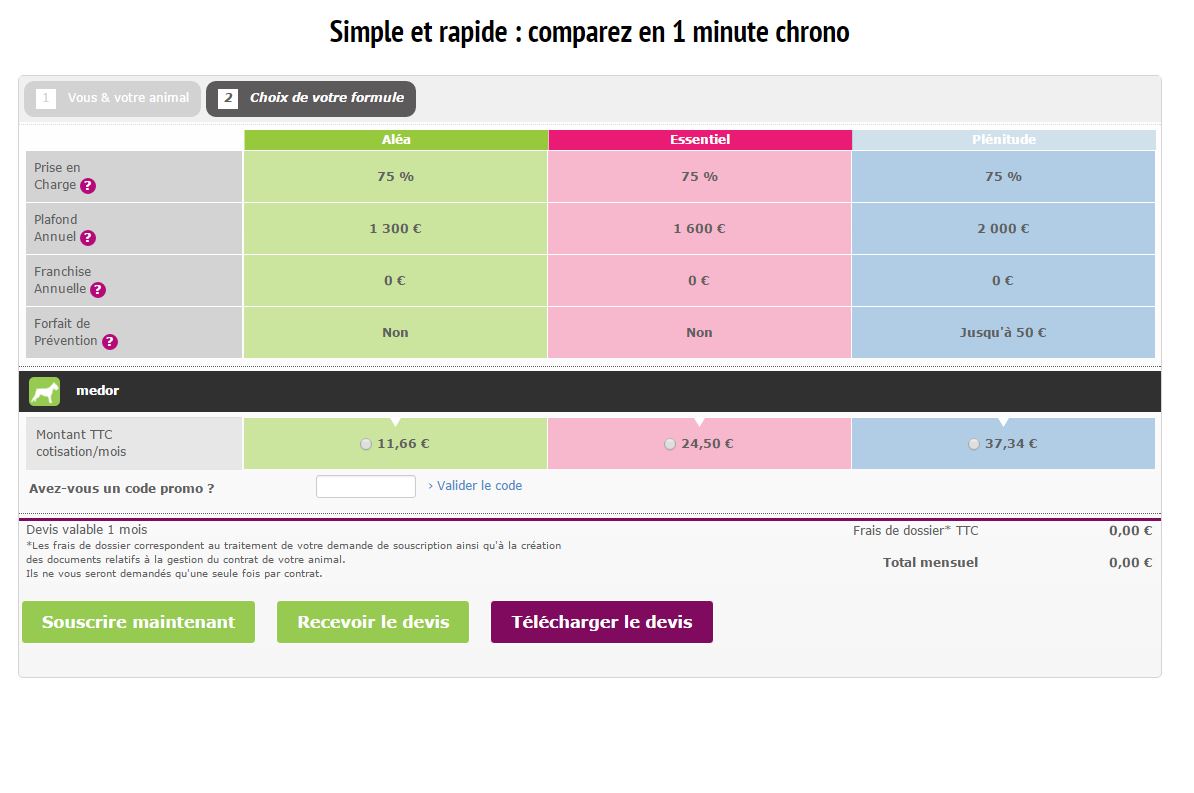
Task: Click the blue Plénitude column header
Action: pos(1004,140)
